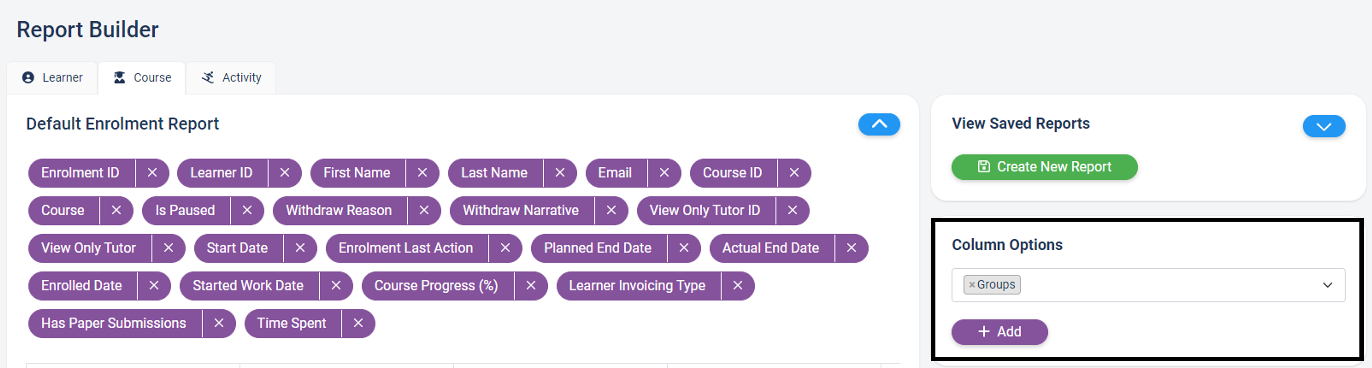Remove the Enrolment ID column tag
The height and width of the screenshot is (368, 1372).
click(x=152, y=173)
